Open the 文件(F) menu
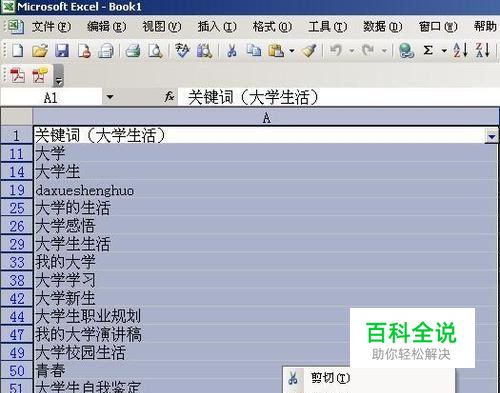The image size is (500, 393). 51,26
